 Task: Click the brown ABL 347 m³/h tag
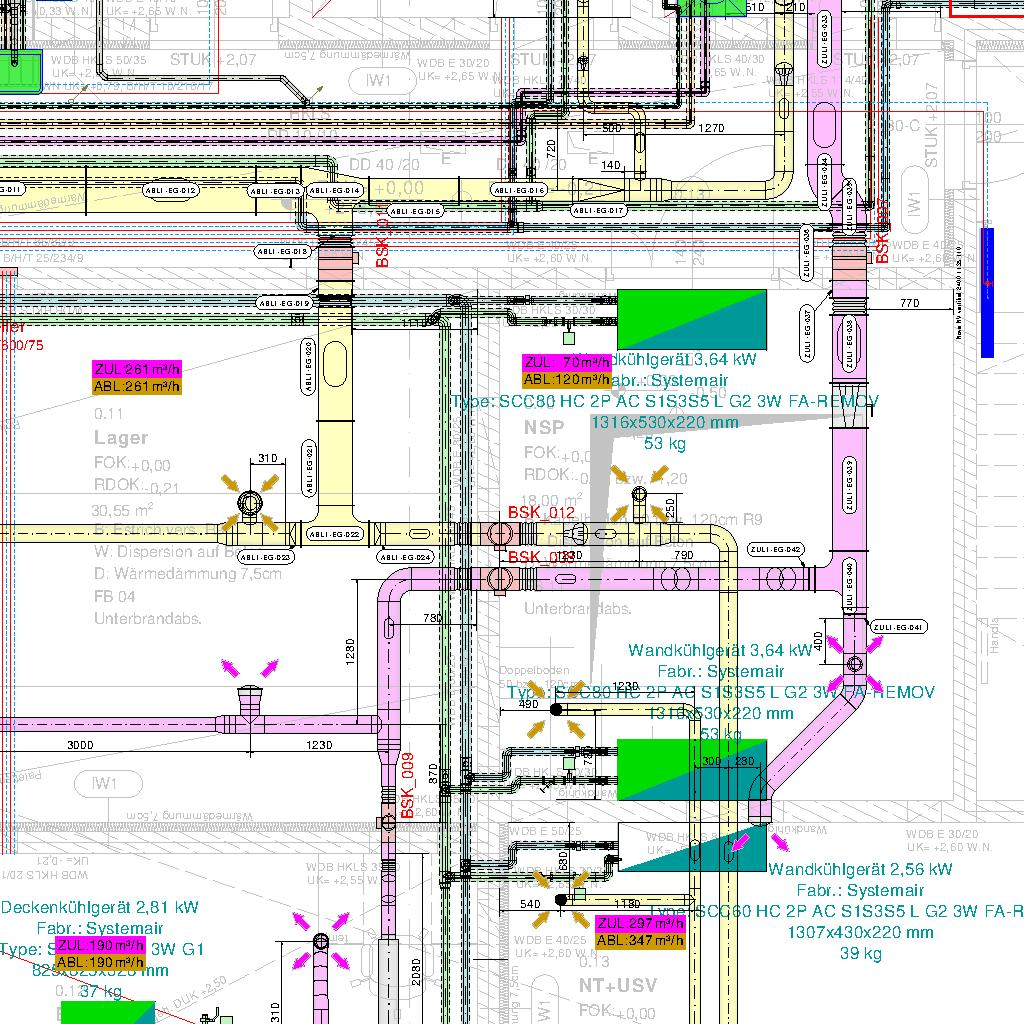(x=640, y=940)
